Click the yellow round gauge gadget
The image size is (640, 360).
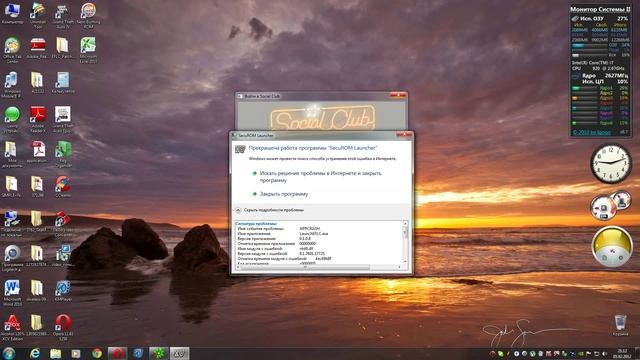tap(611, 246)
